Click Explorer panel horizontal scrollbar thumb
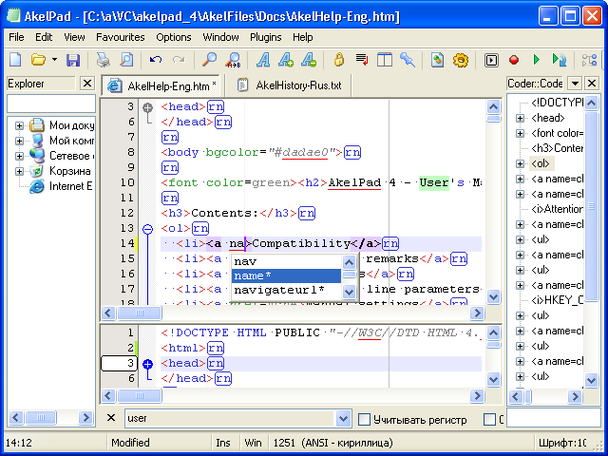608x456 pixels. coord(40,418)
